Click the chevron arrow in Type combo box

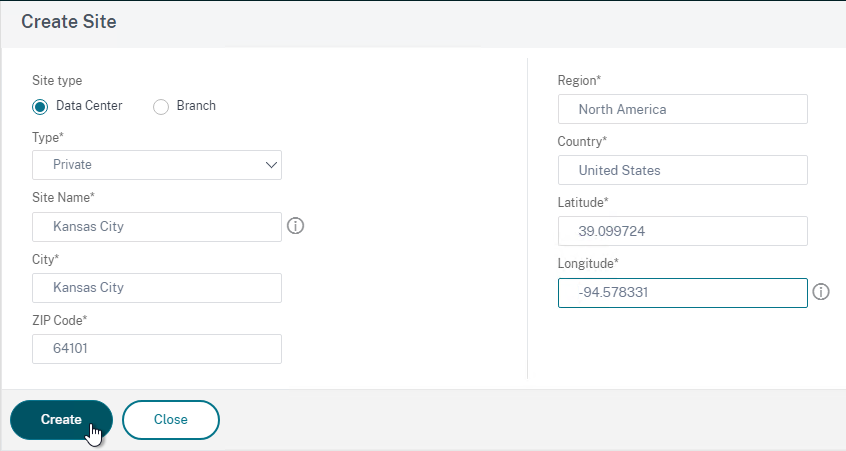point(271,165)
